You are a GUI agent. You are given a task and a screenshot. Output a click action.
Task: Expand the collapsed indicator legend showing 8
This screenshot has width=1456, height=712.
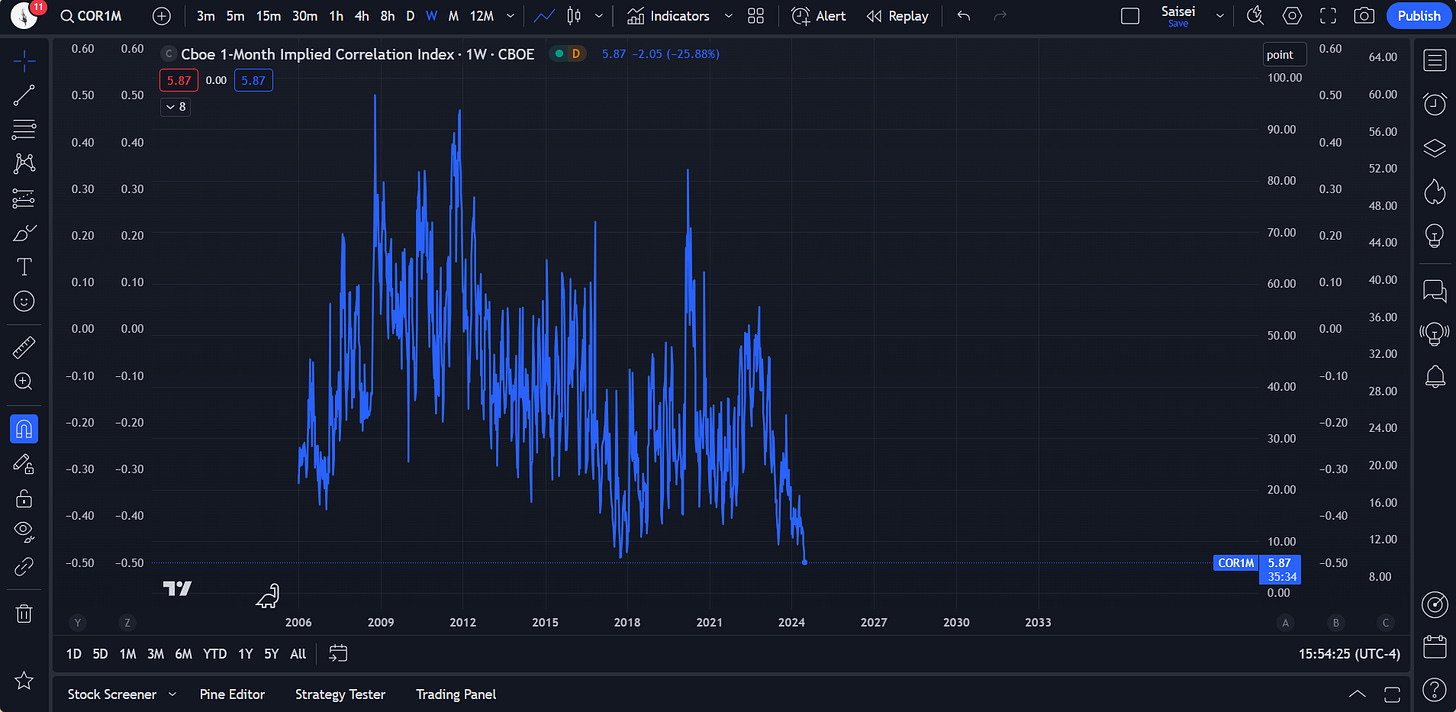click(175, 106)
